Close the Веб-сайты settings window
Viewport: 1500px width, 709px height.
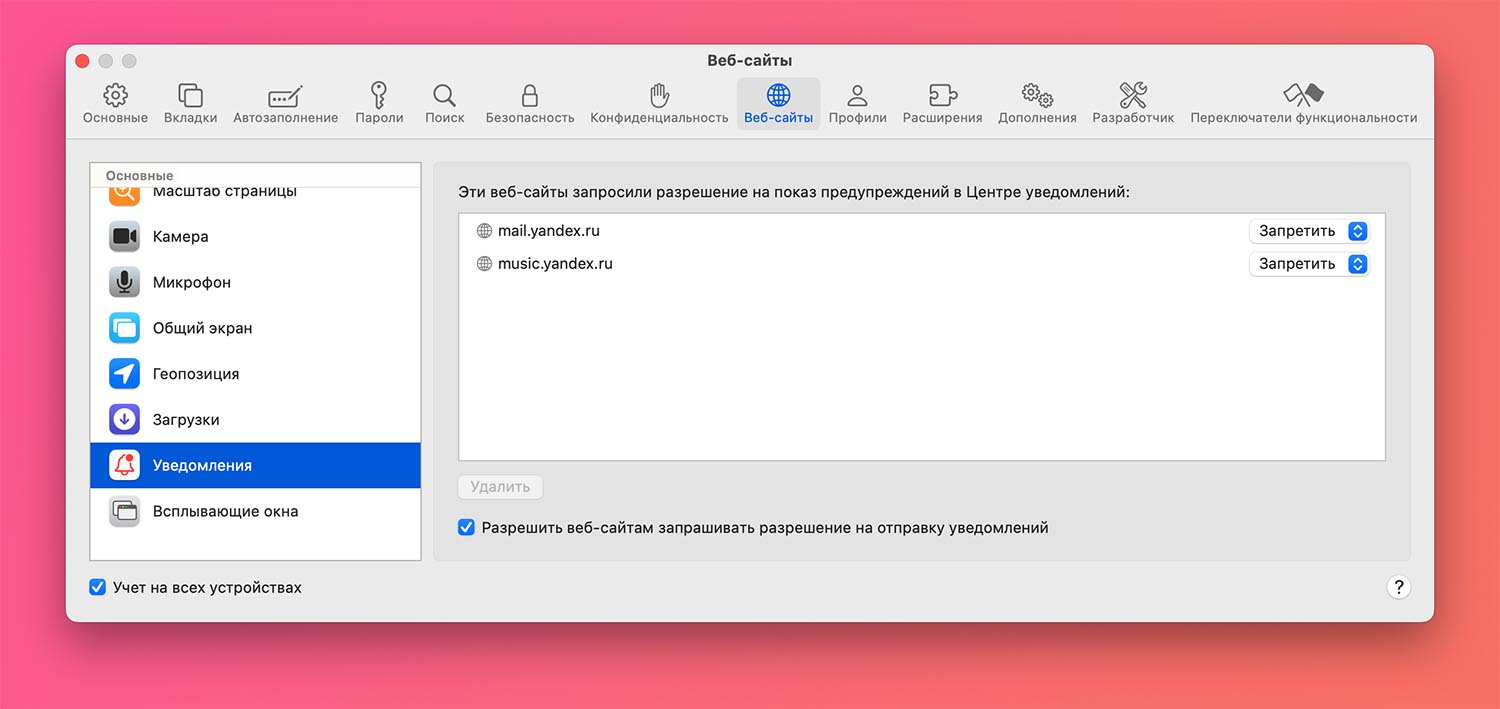pyautogui.click(x=82, y=61)
